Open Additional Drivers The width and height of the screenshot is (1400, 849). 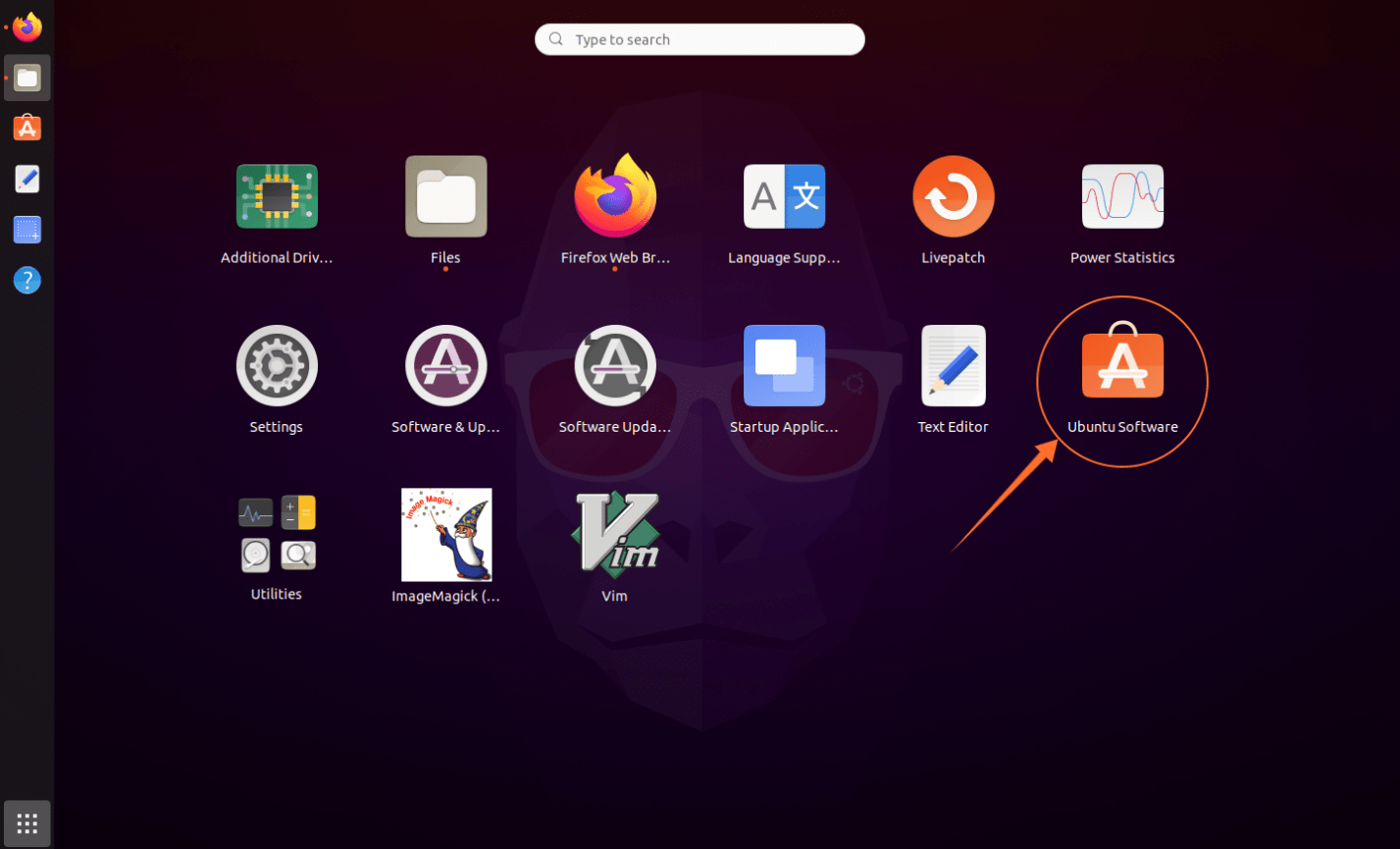[x=276, y=196]
